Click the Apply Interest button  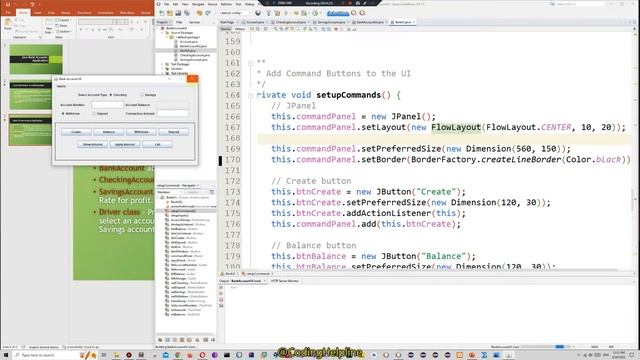click(125, 144)
